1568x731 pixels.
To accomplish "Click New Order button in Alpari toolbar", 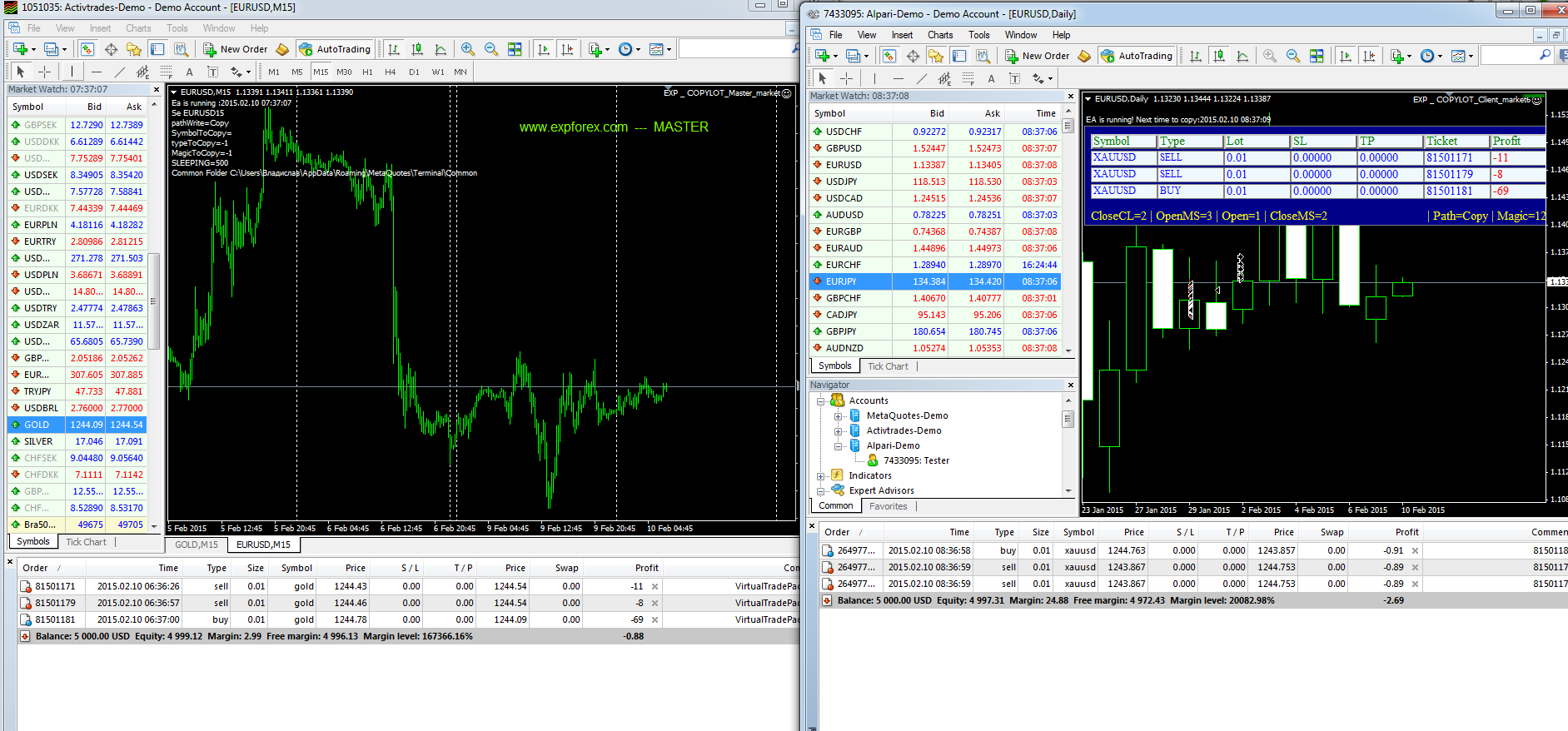I will 1038,56.
